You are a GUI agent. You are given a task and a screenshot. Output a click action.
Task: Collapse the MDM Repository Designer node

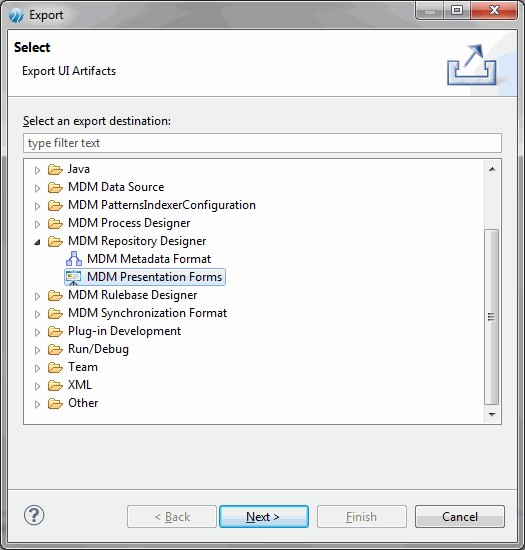pos(37,242)
